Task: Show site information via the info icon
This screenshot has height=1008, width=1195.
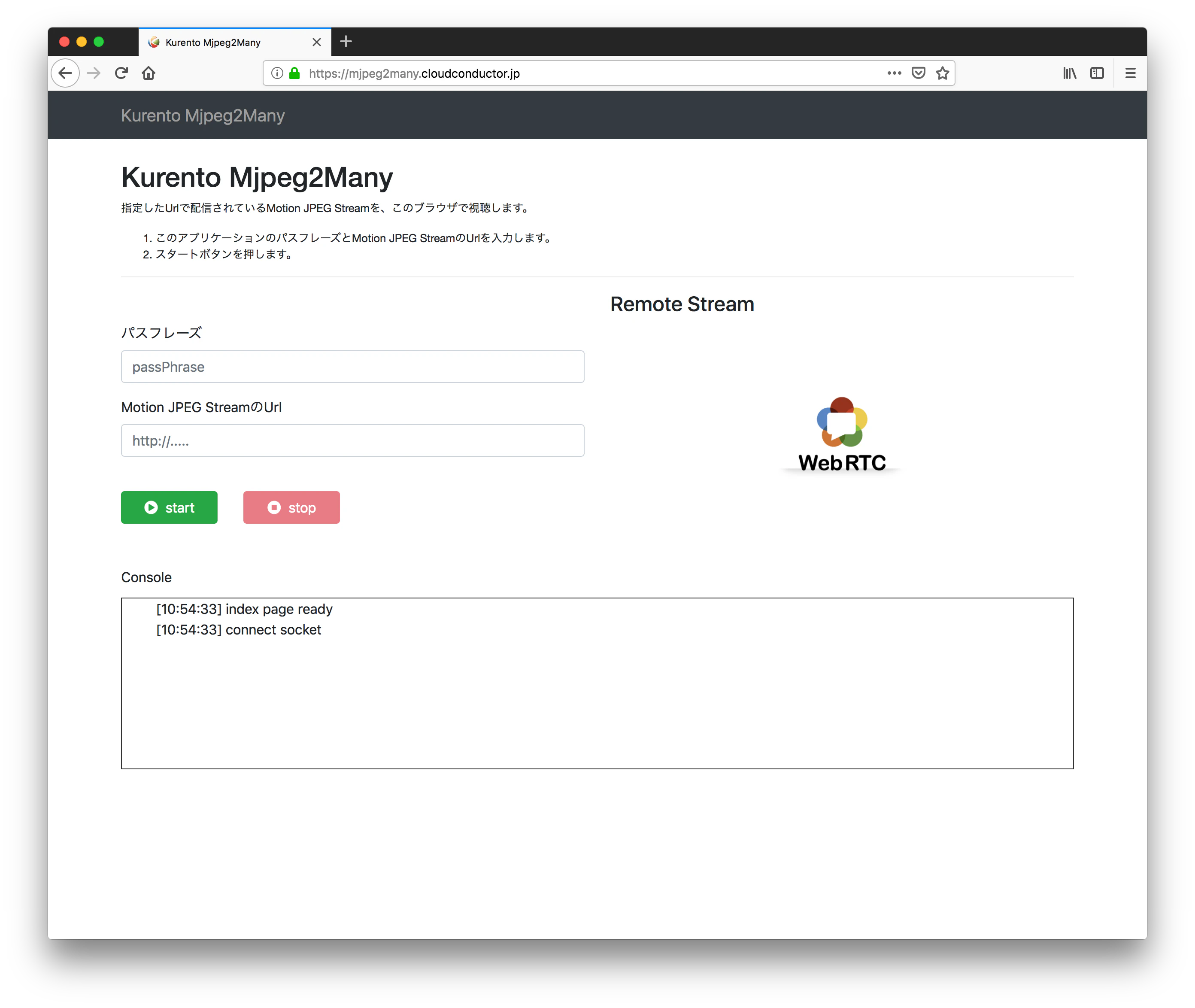Action: [x=277, y=73]
